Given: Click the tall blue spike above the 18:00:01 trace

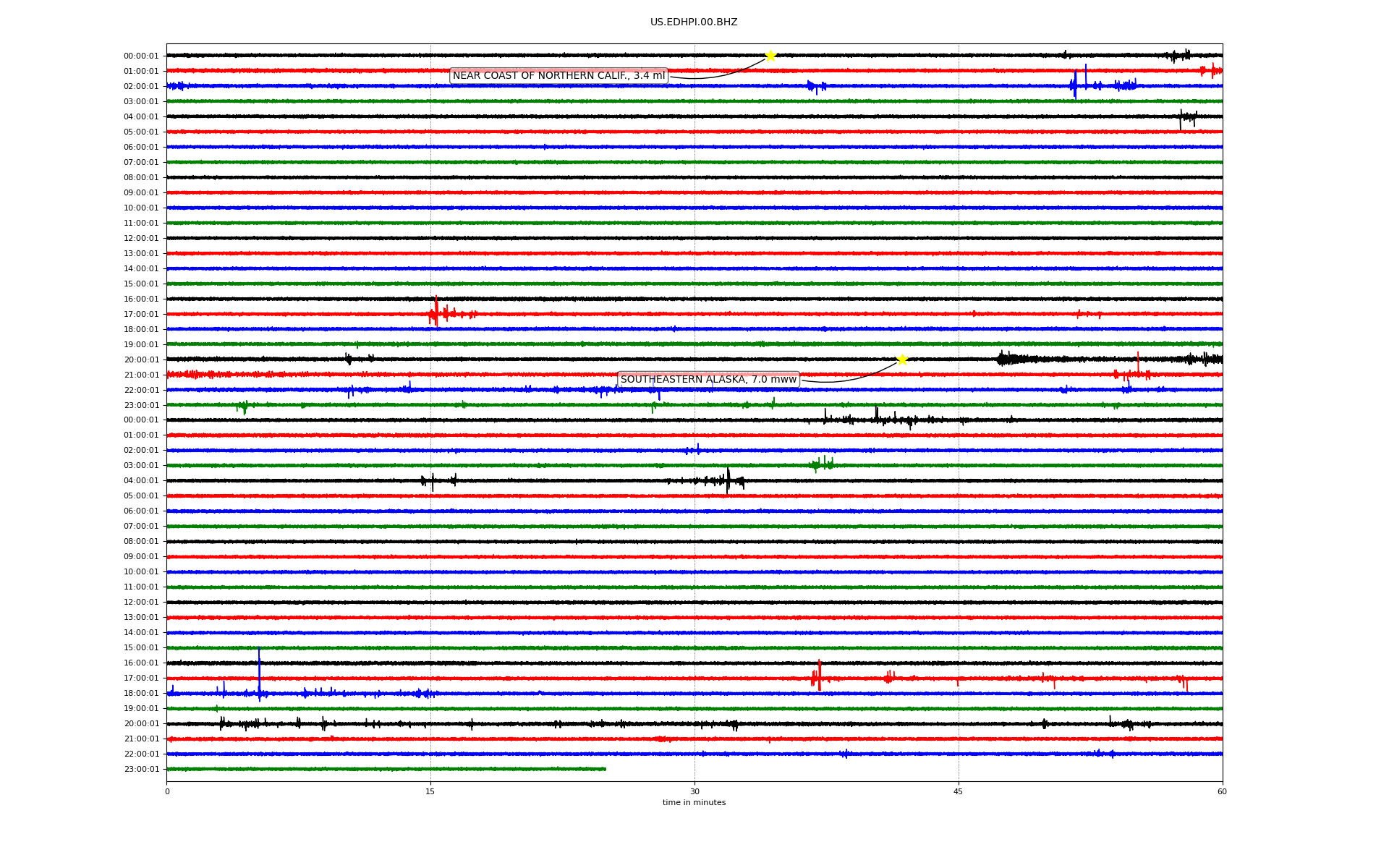Looking at the screenshot, I should pyautogui.click(x=259, y=669).
